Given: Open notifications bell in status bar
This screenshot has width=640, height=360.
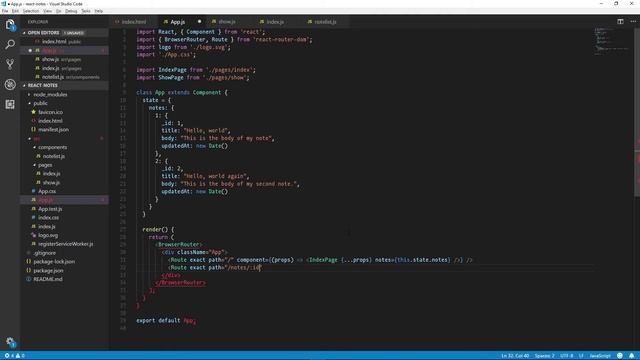Looking at the screenshot, I should (x=631, y=356).
